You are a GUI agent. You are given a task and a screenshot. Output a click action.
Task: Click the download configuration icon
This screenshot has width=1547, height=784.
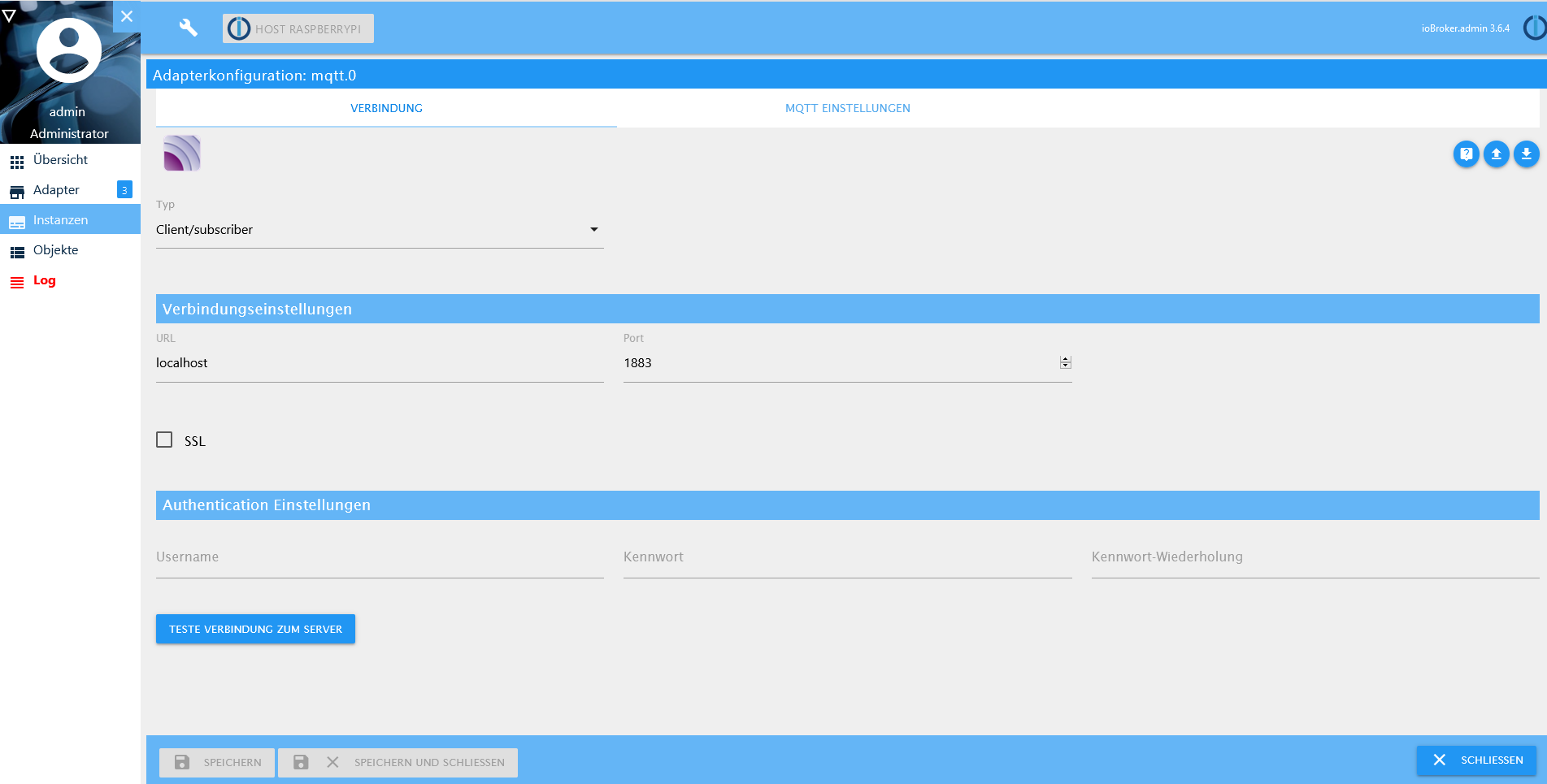pos(1526,154)
